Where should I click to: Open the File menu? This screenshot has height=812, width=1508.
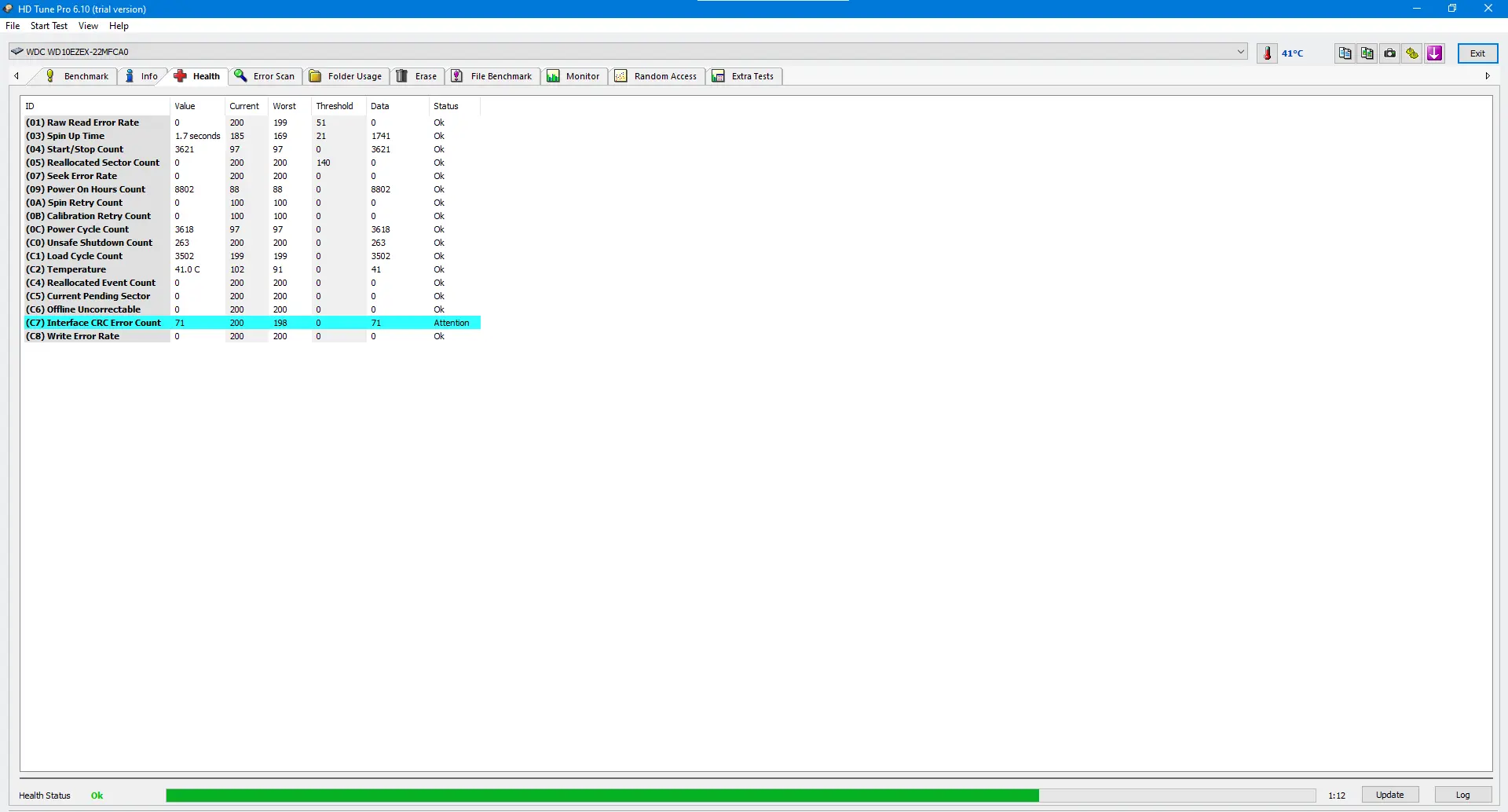coord(13,26)
